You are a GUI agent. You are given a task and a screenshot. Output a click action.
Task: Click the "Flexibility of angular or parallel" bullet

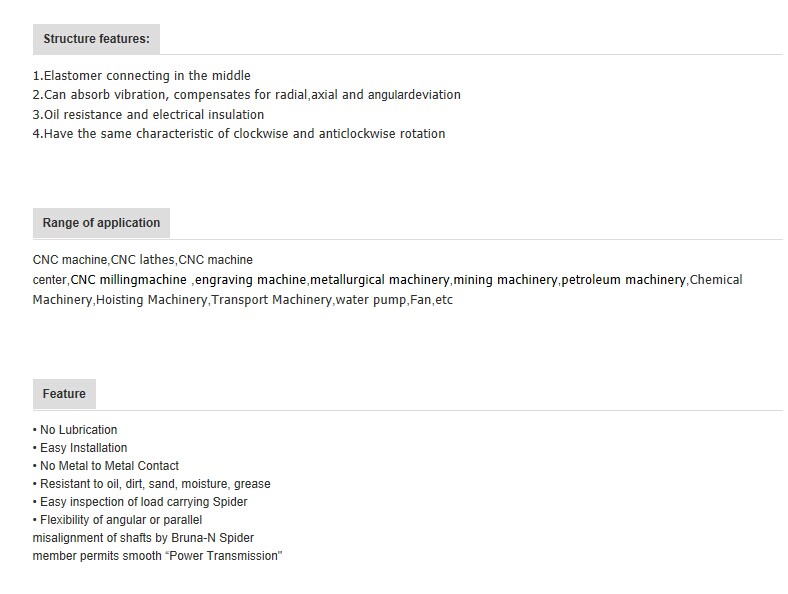pyautogui.click(x=117, y=520)
